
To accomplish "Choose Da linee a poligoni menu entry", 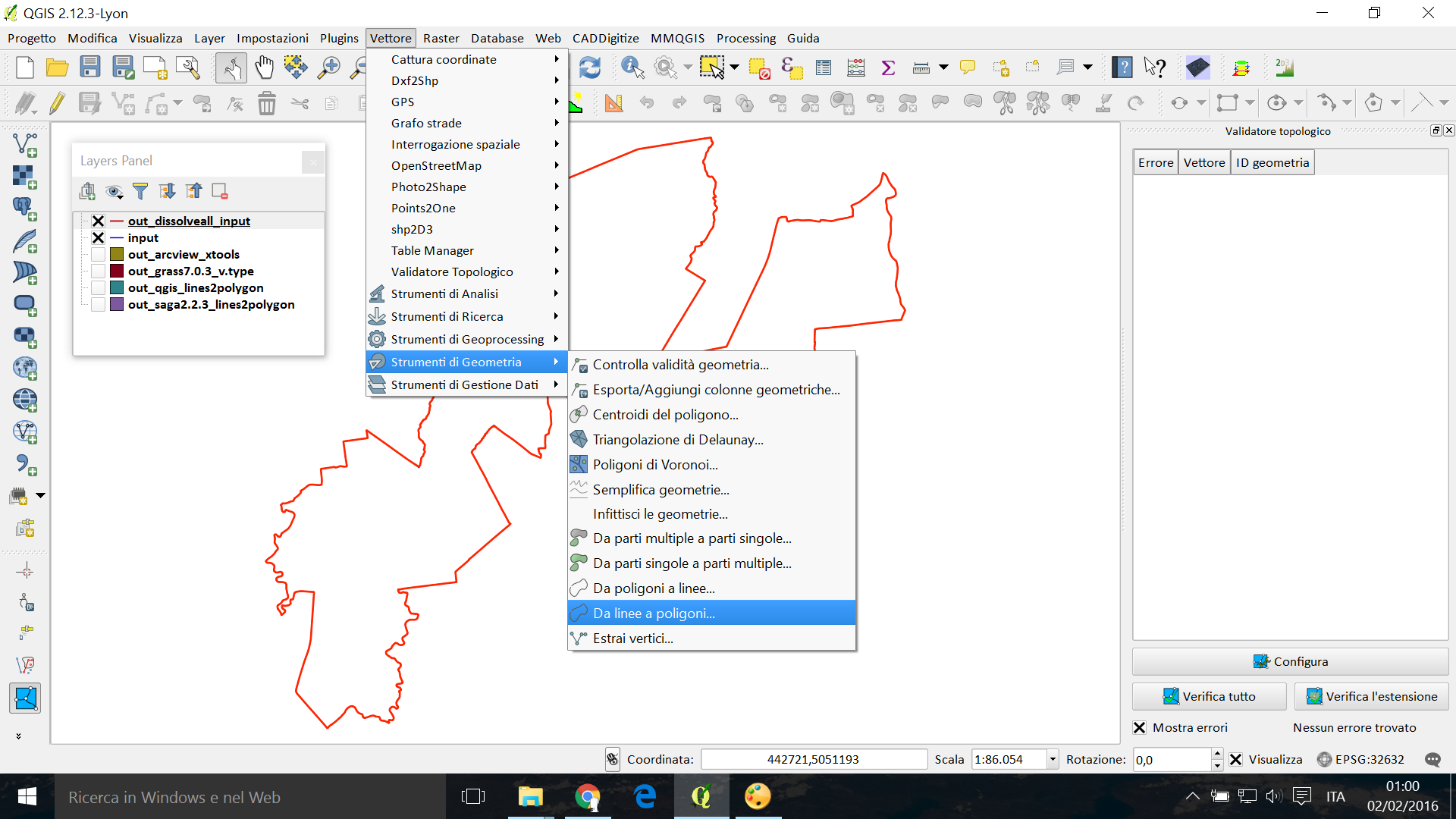I will pos(712,613).
